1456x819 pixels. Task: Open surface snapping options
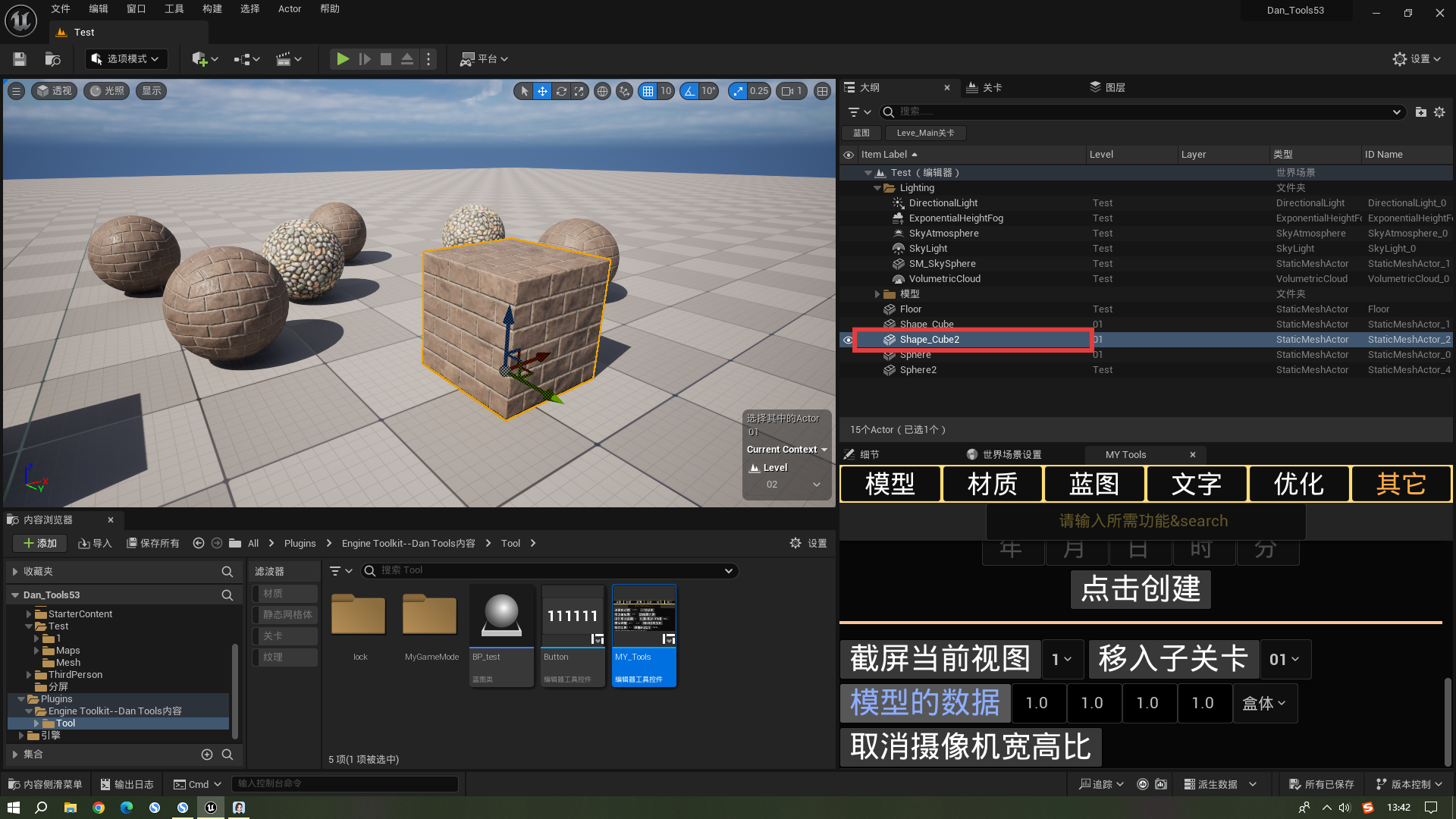[624, 91]
